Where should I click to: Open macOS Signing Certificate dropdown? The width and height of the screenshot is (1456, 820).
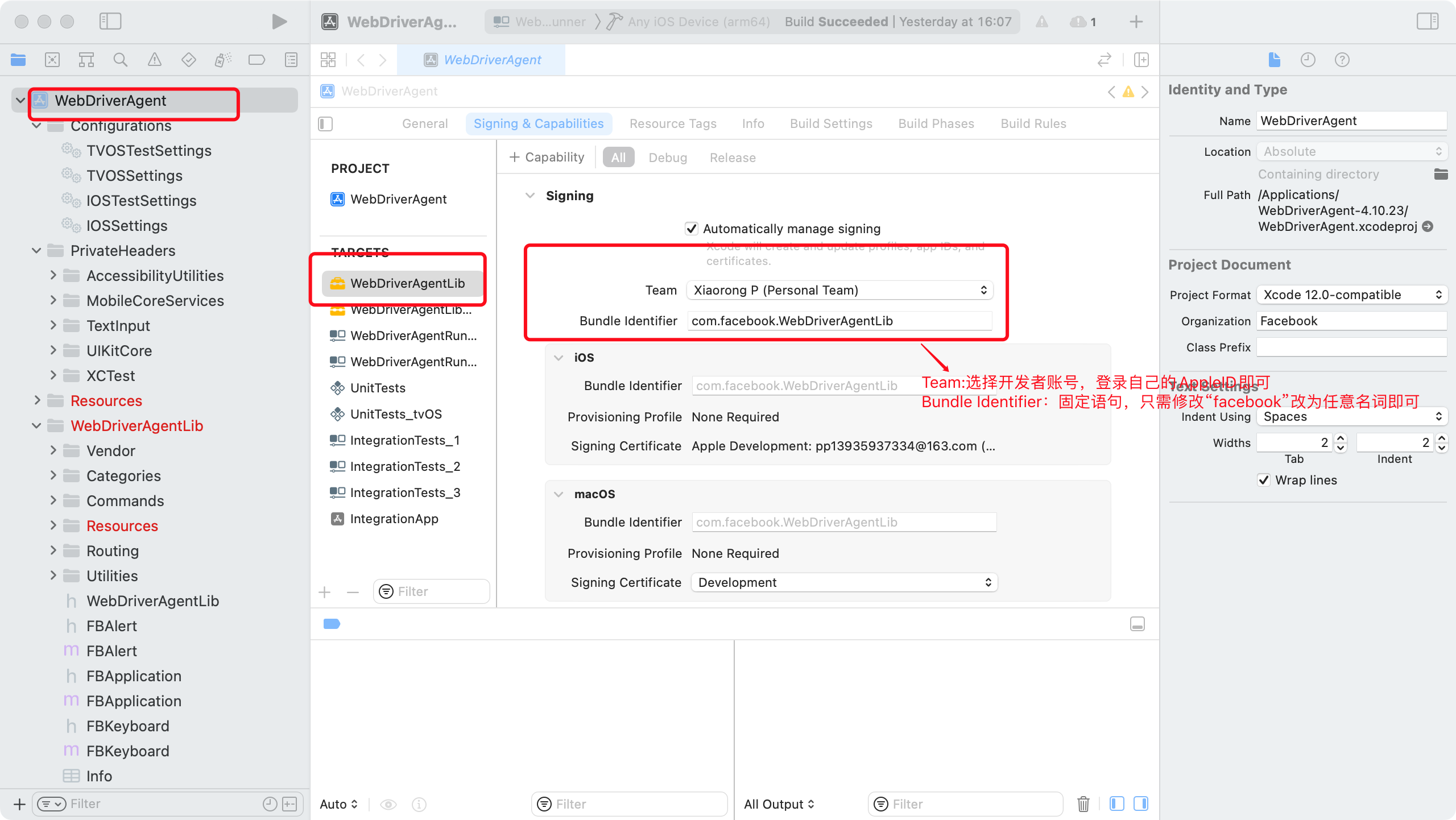pos(844,582)
